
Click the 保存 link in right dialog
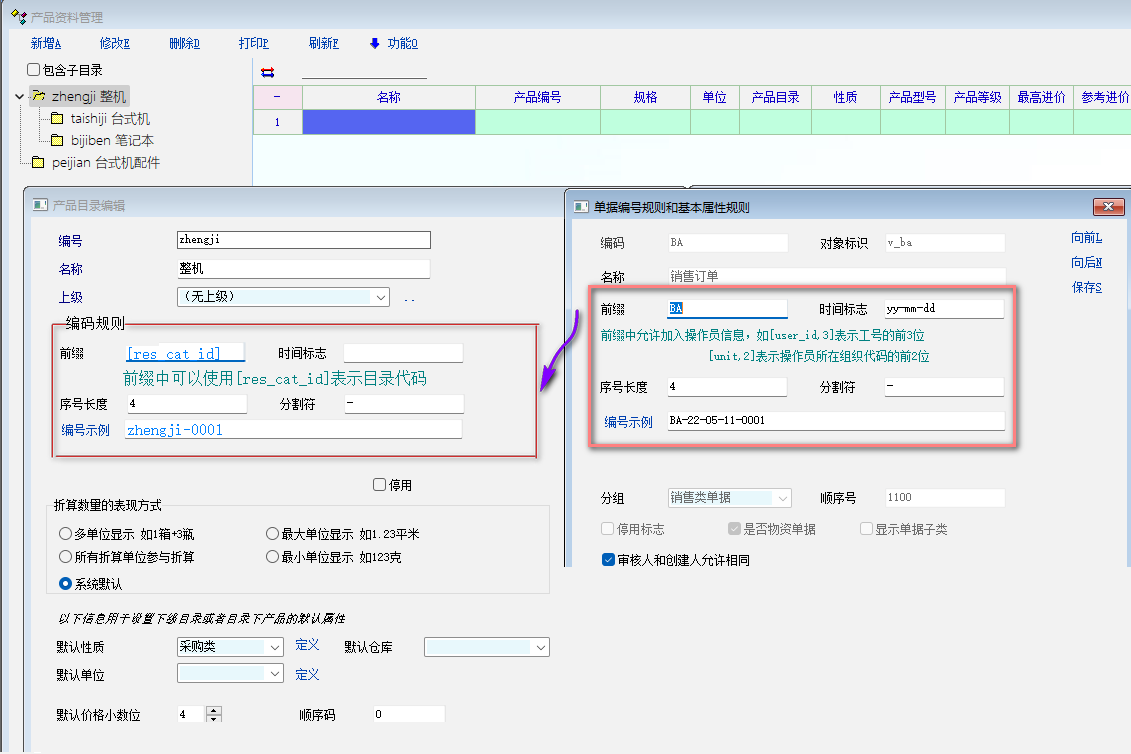pyautogui.click(x=1086, y=288)
